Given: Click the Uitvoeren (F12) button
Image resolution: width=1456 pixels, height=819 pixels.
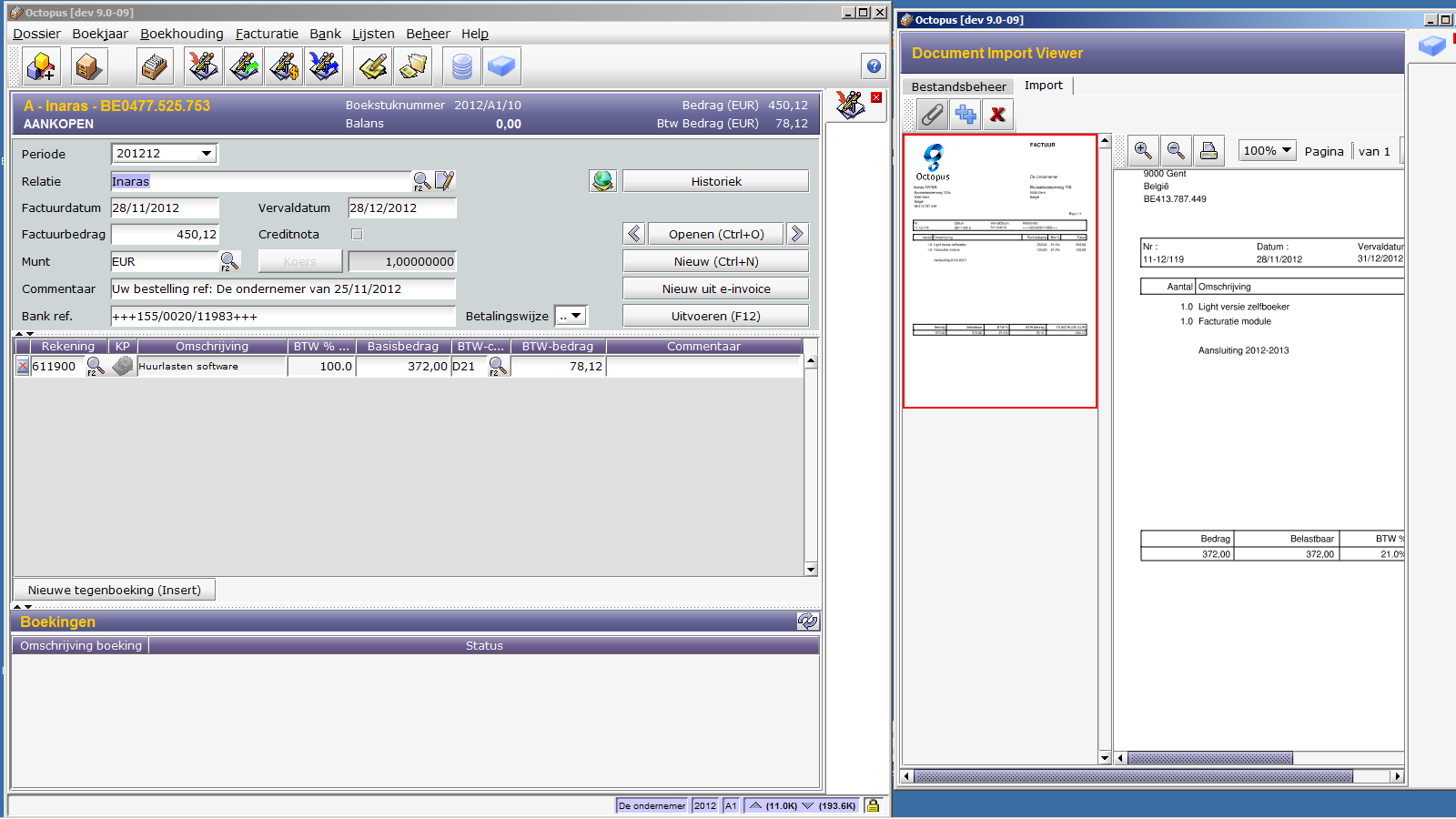Looking at the screenshot, I should click(716, 316).
